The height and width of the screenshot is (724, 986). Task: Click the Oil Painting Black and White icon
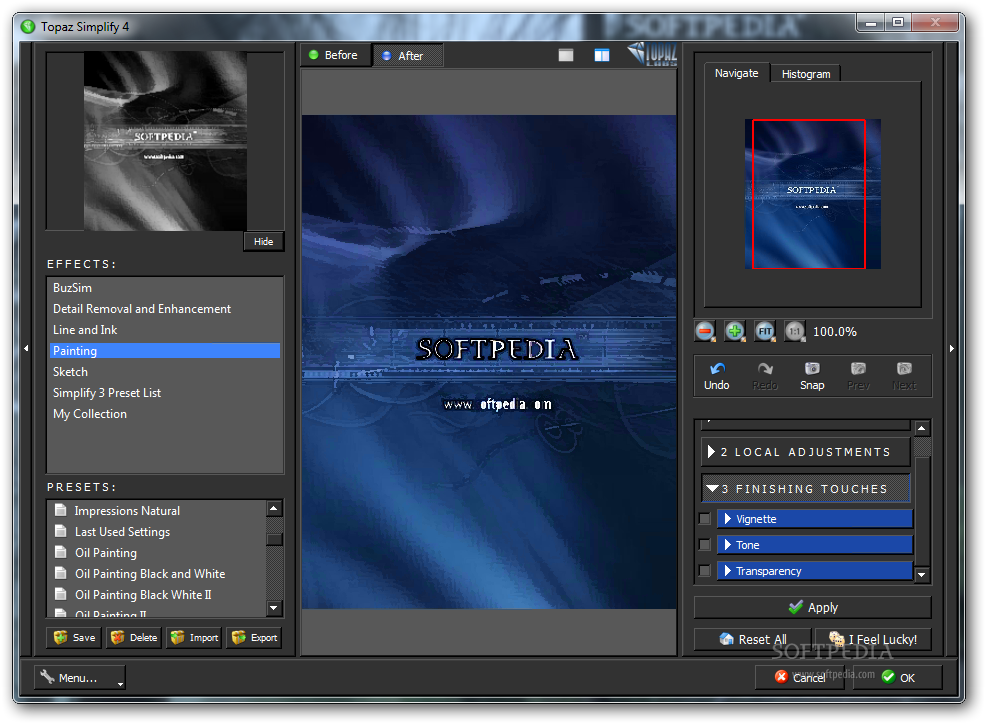[x=60, y=572]
